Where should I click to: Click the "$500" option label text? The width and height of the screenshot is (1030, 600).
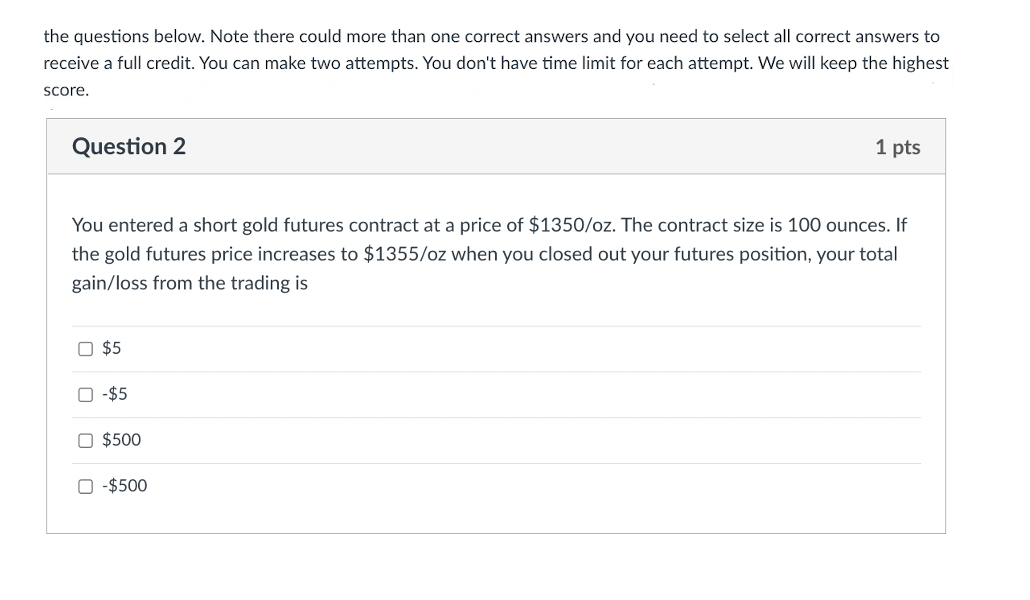122,440
